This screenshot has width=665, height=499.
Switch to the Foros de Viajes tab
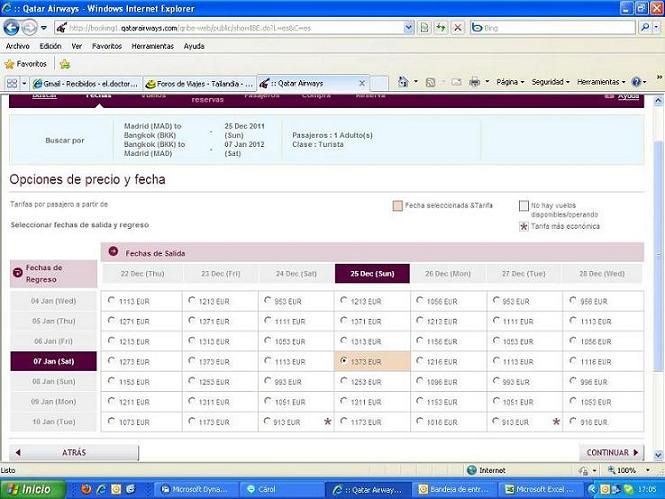[x=200, y=84]
